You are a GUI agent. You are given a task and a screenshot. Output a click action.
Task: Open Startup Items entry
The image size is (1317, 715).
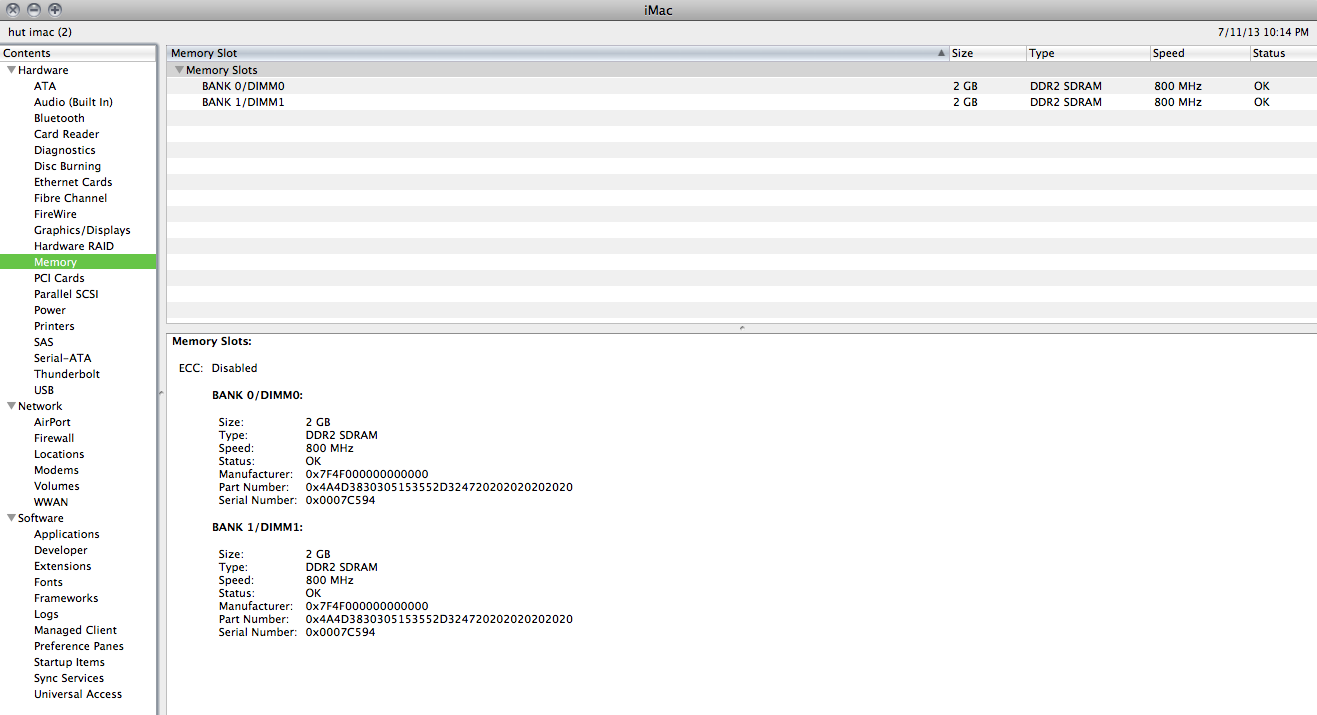pyautogui.click(x=69, y=662)
